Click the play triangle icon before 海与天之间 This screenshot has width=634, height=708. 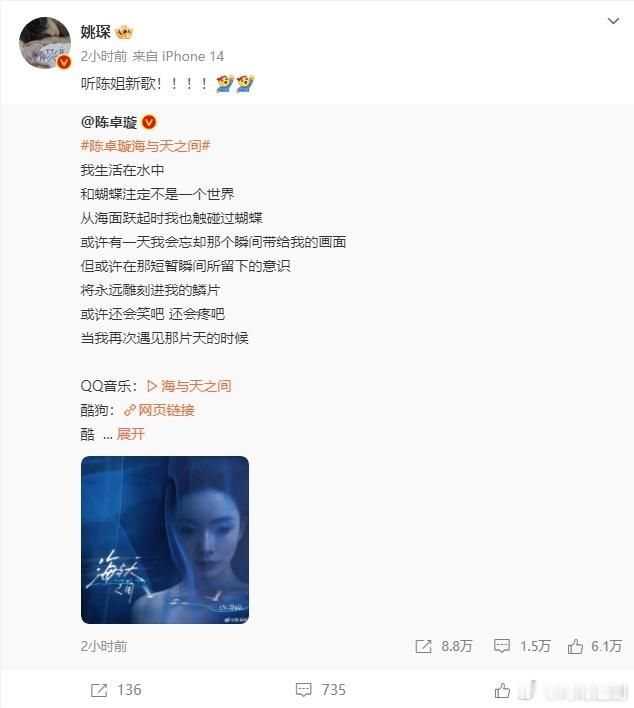click(x=152, y=386)
